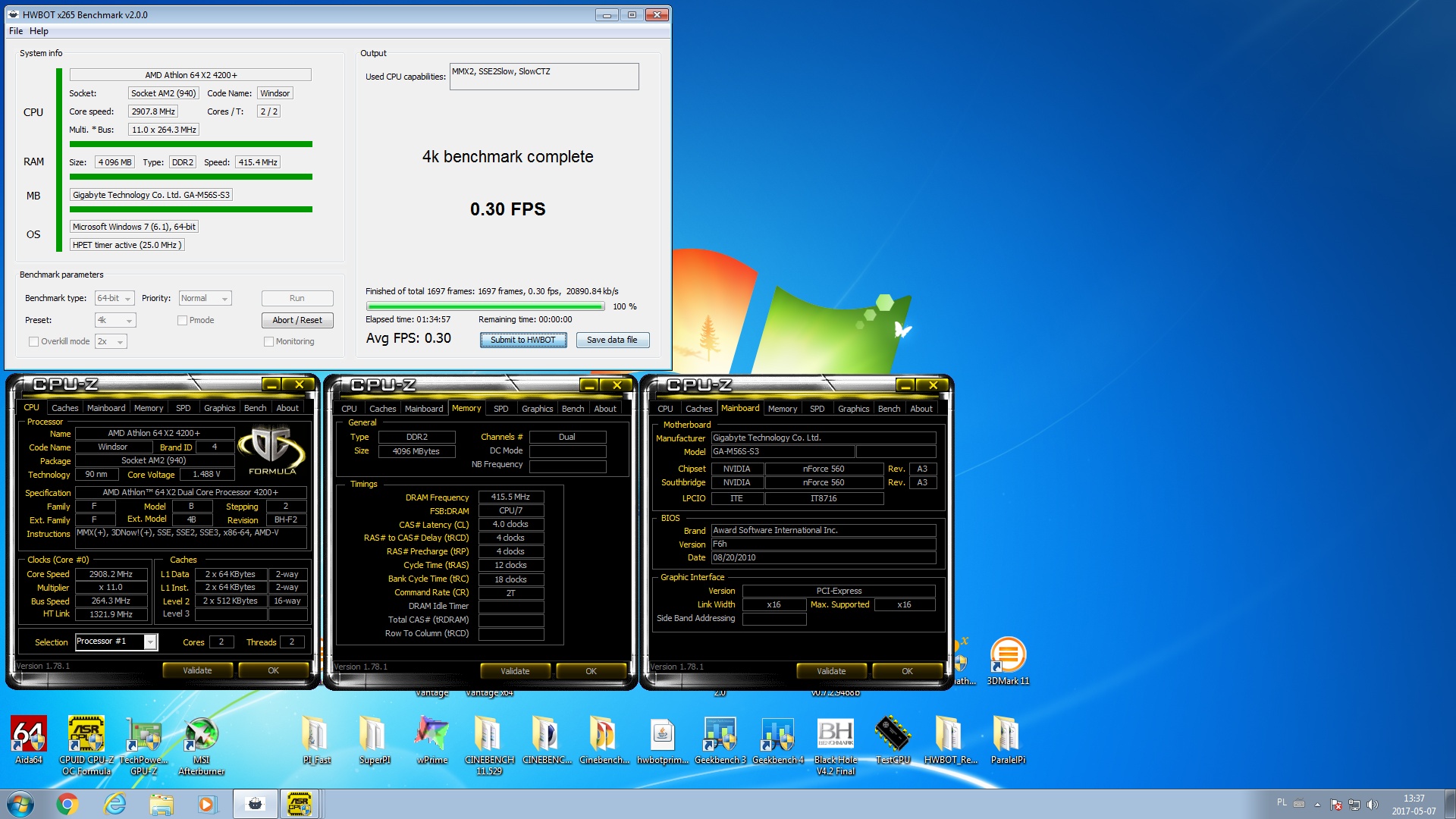Click the Used CPU capabilities text box
Image resolution: width=1456 pixels, height=819 pixels.
click(x=544, y=77)
